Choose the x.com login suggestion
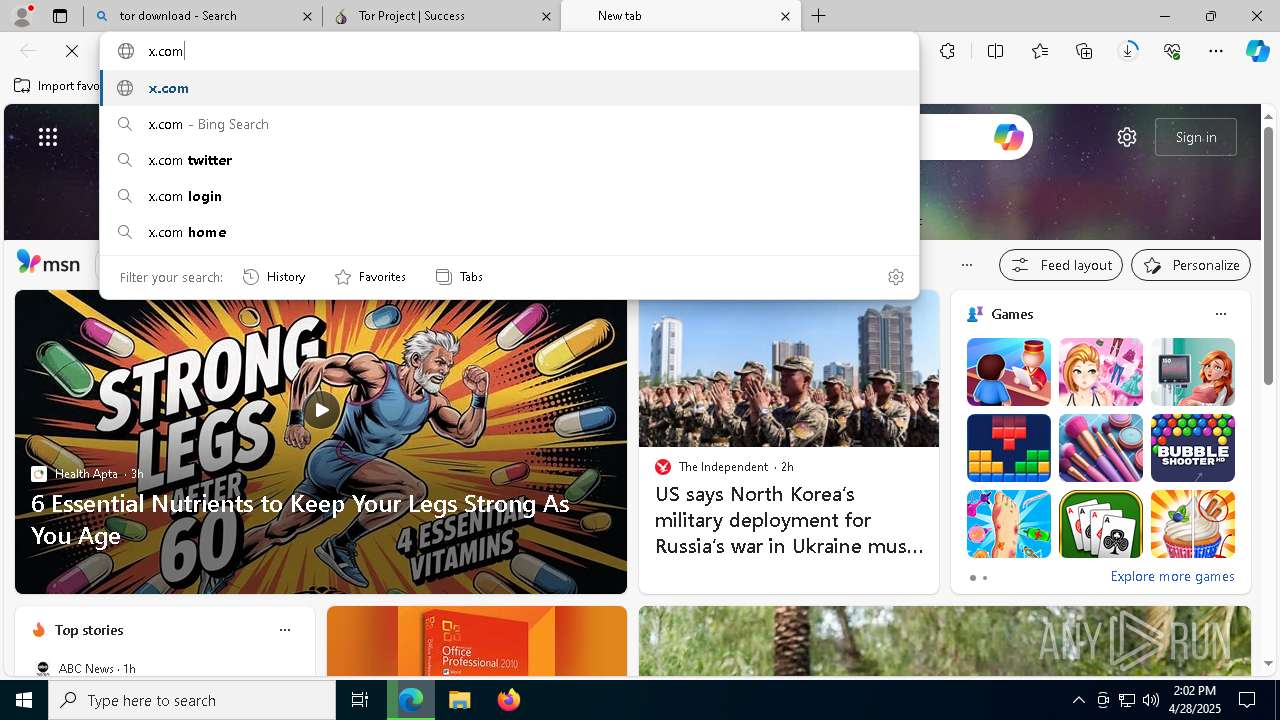1280x720 pixels. (509, 196)
